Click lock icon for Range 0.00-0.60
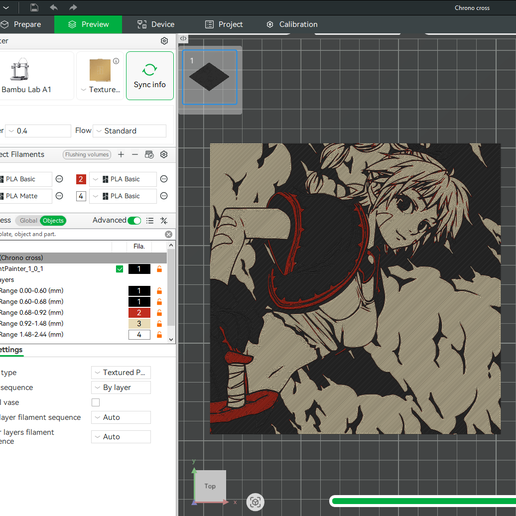This screenshot has width=516, height=516. tap(159, 291)
